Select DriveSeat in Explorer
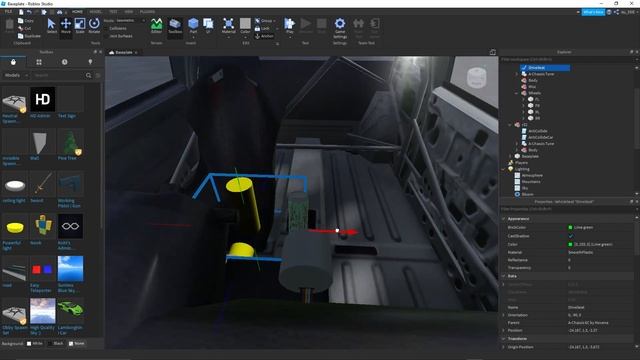 click(x=544, y=68)
